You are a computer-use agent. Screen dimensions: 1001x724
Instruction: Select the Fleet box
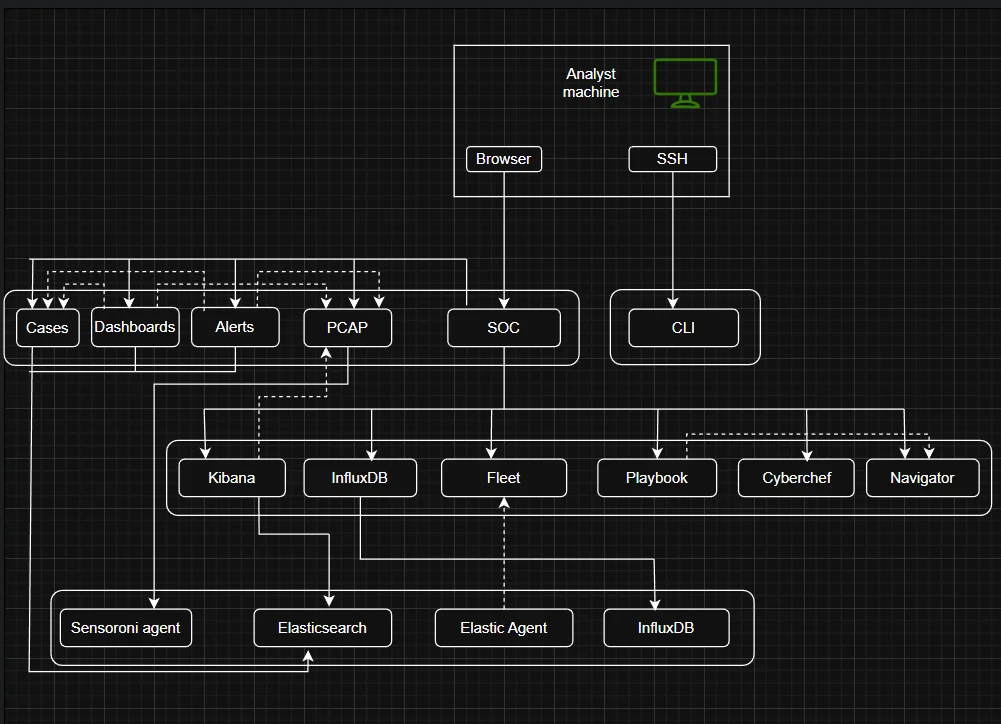504,478
